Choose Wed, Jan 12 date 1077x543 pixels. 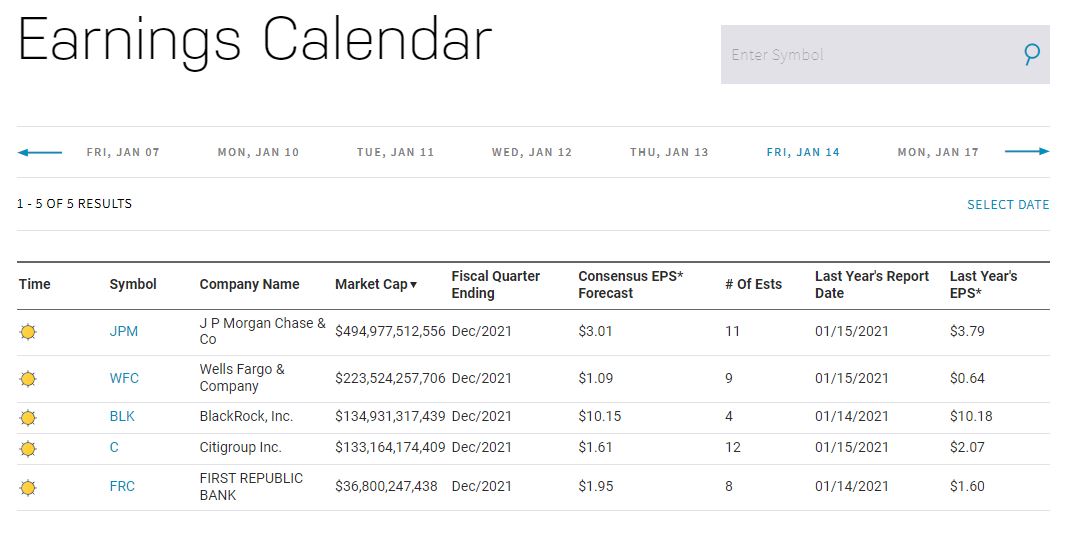point(531,153)
